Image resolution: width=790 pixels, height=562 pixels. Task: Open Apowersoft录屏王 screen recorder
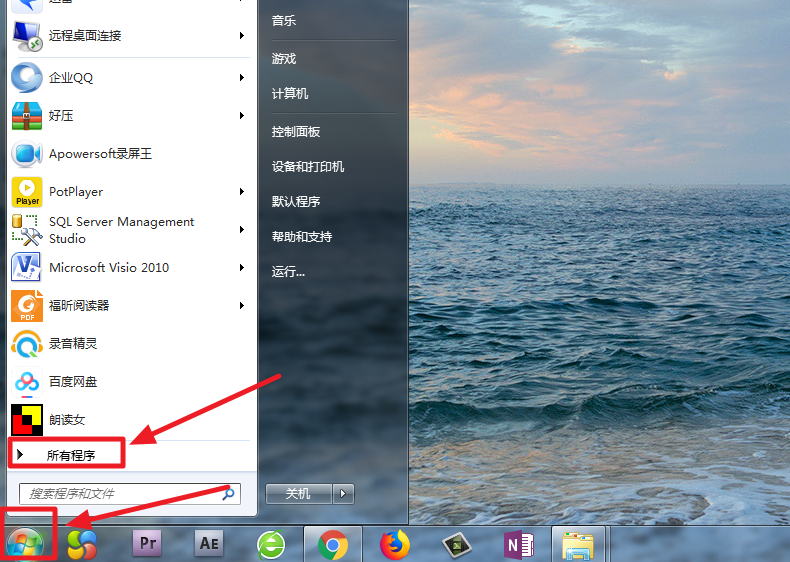pos(100,154)
